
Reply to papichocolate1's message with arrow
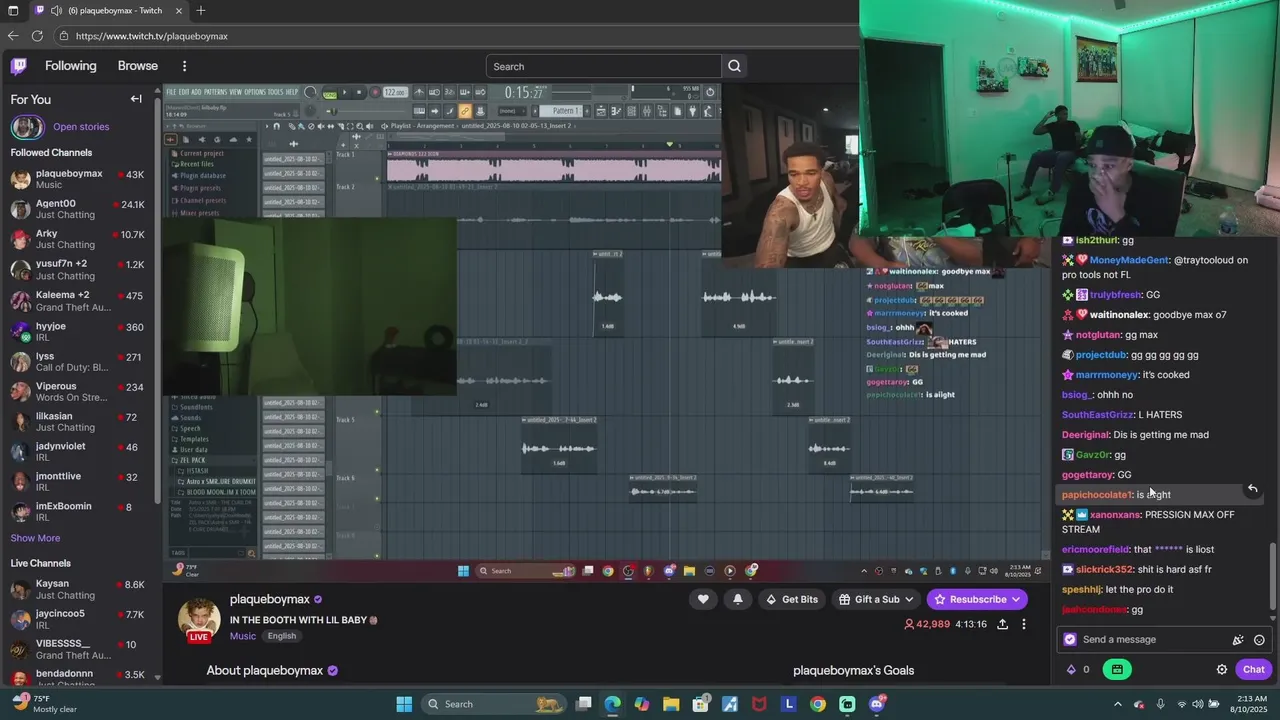1252,488
